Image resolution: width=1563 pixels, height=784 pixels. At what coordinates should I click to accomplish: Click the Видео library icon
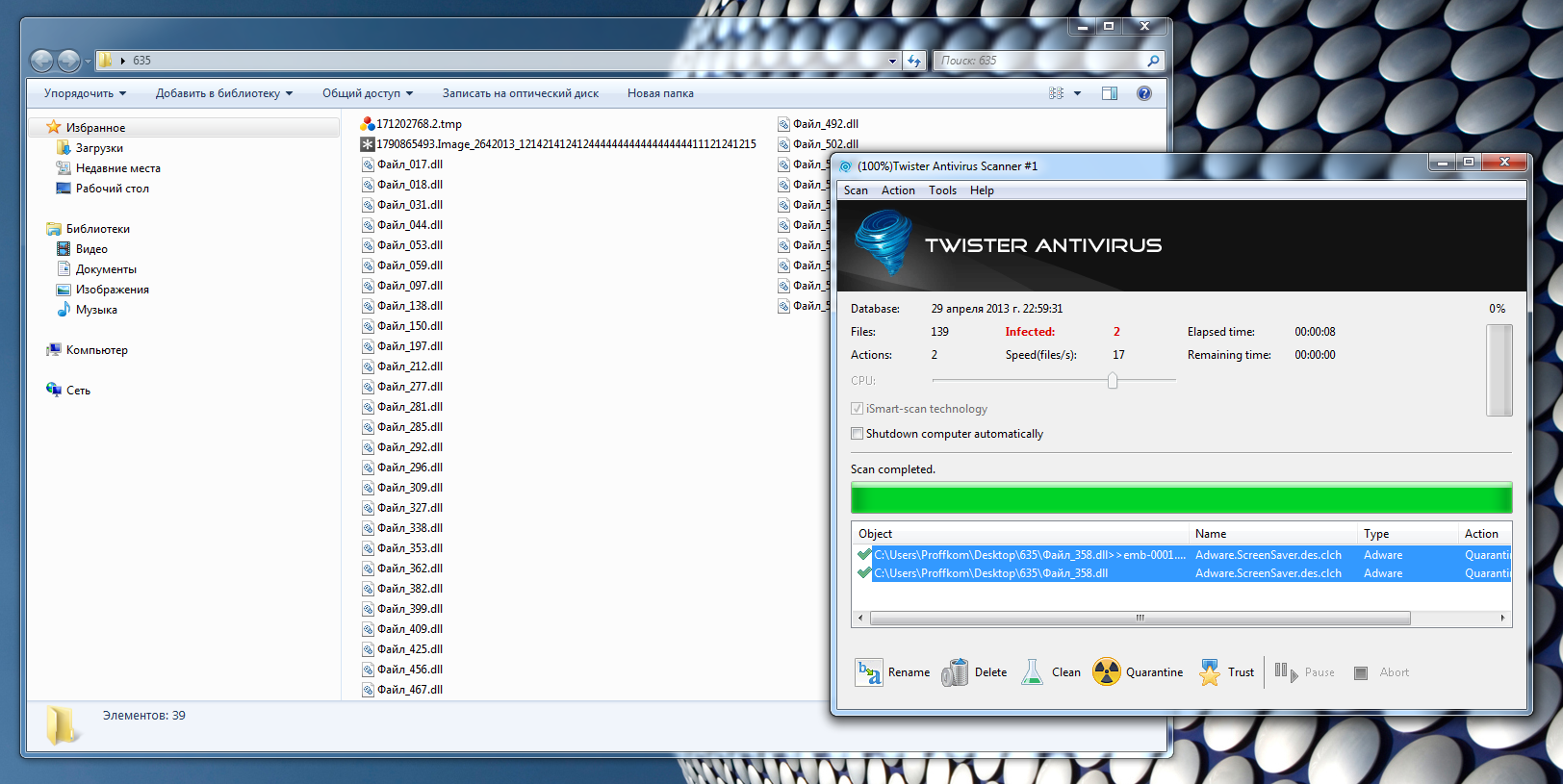pos(64,249)
